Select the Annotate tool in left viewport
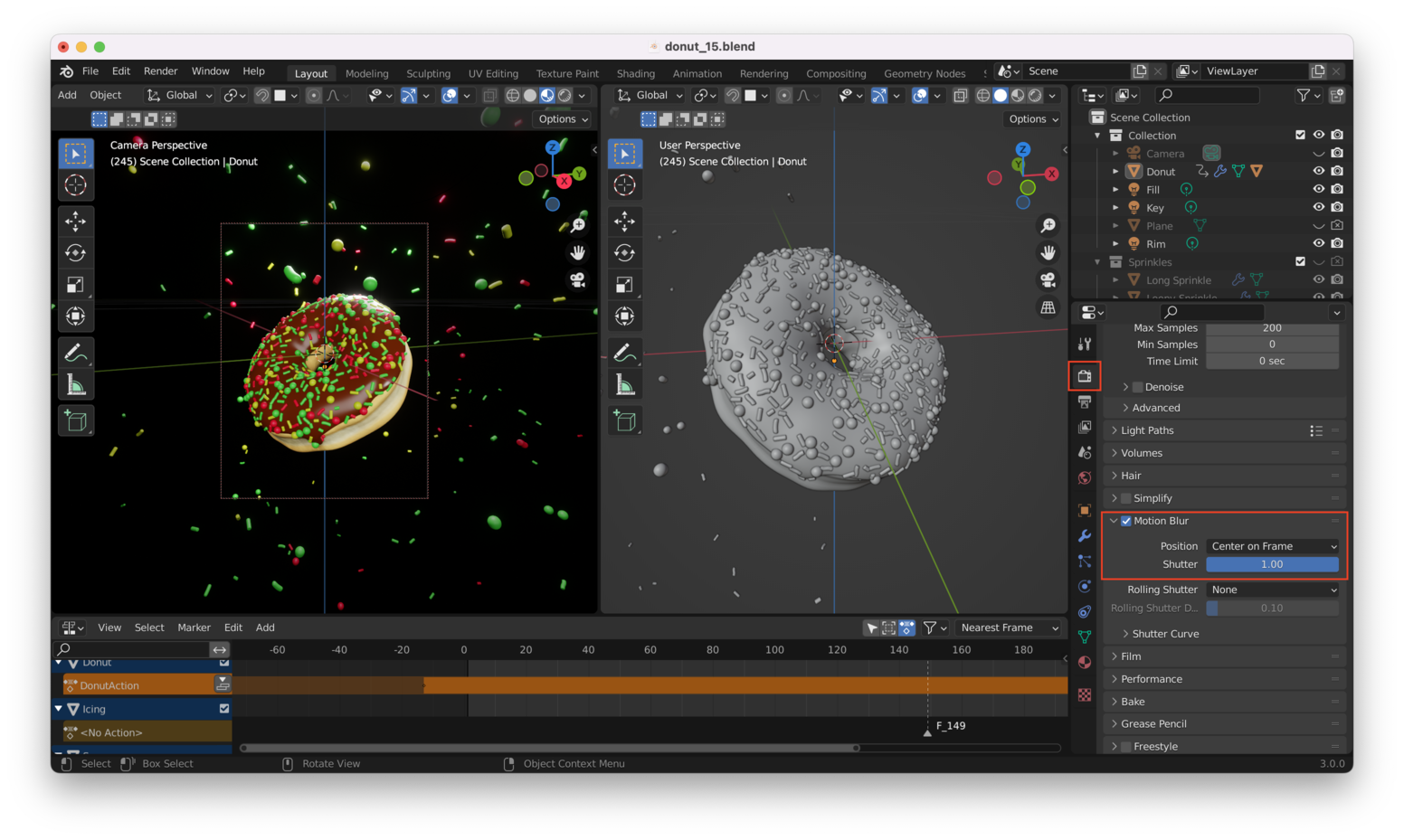This screenshot has width=1404, height=840. coord(76,353)
